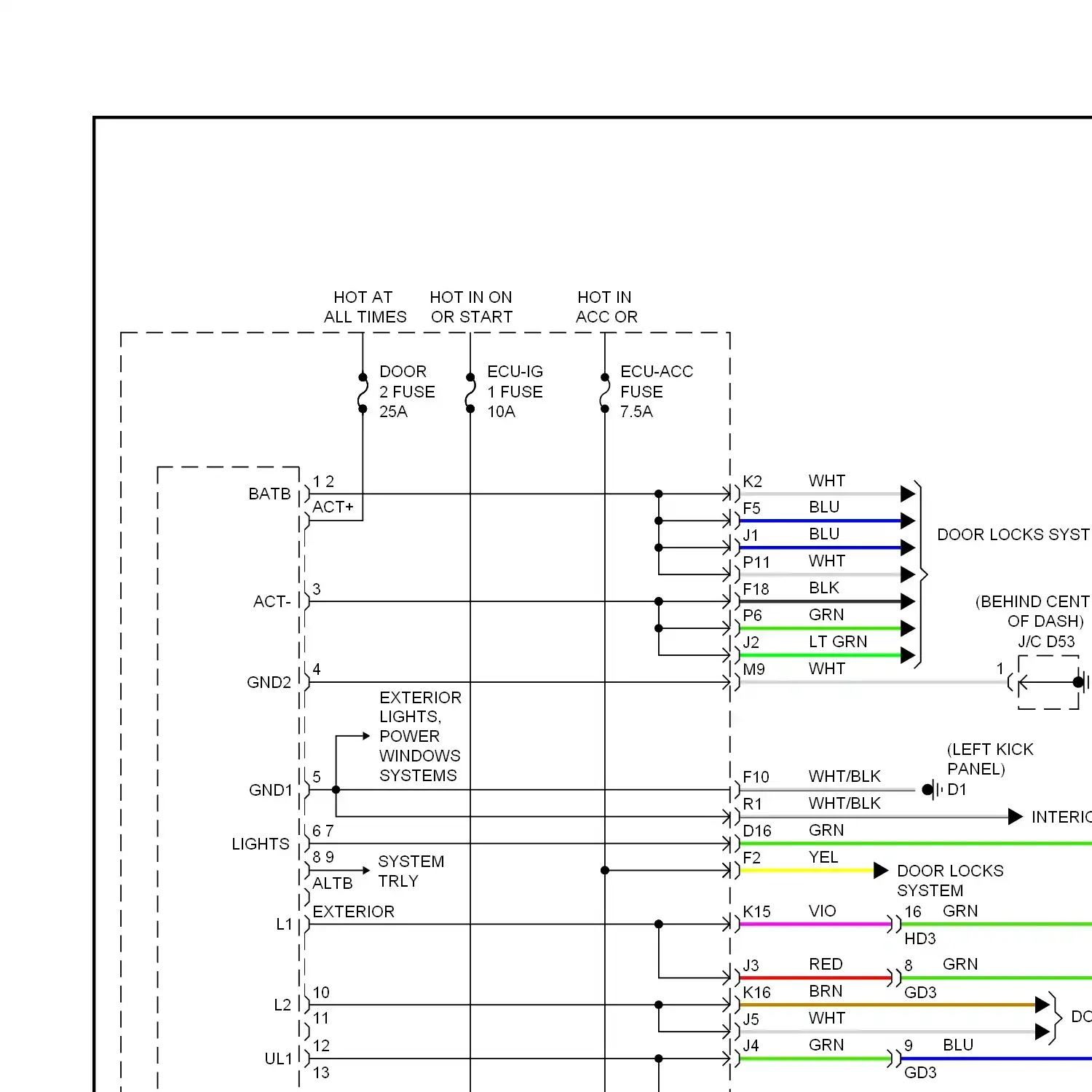Click the HD3 connector label

pyautogui.click(x=919, y=939)
